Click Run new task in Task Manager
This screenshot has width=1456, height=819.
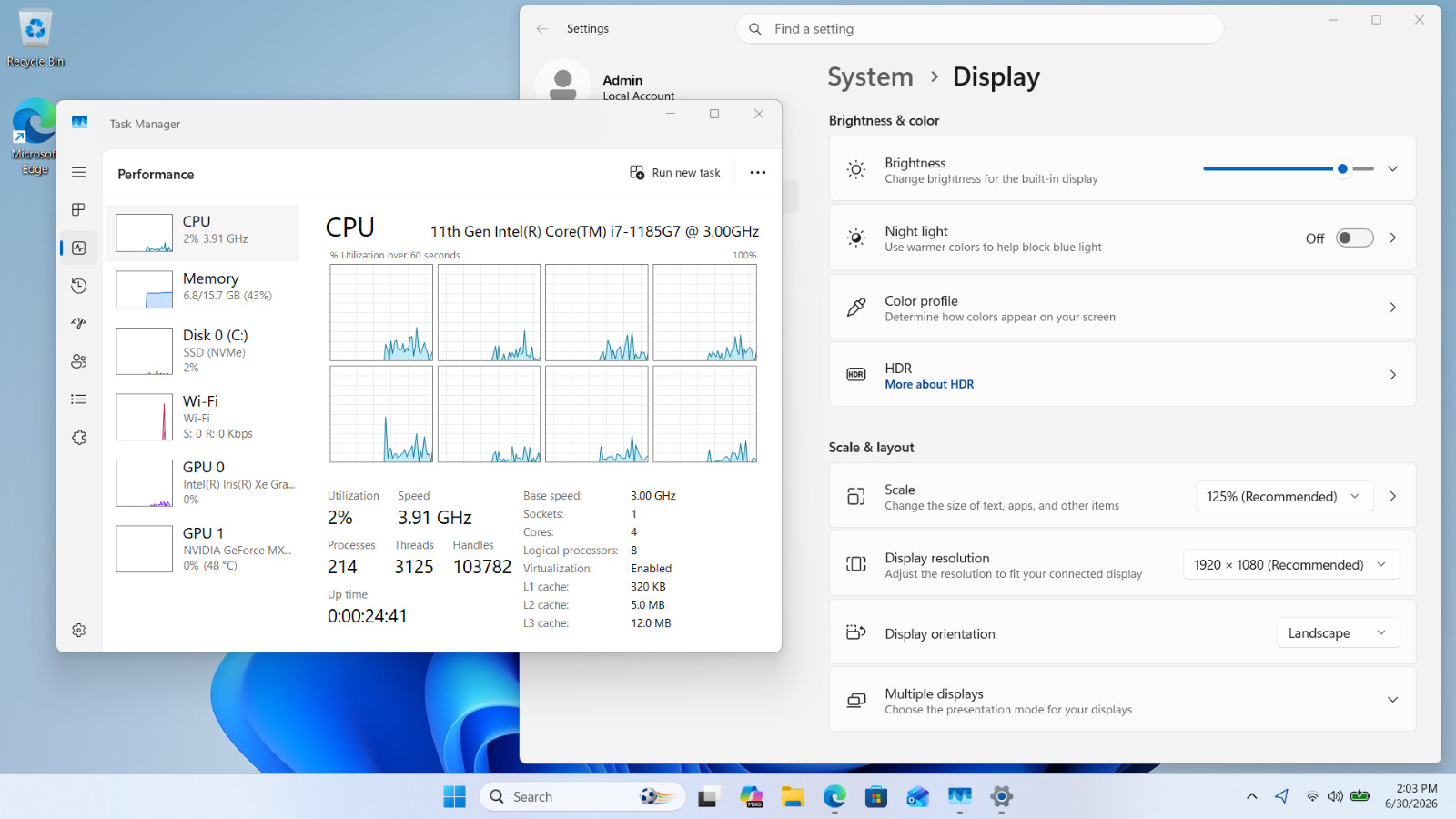click(675, 173)
